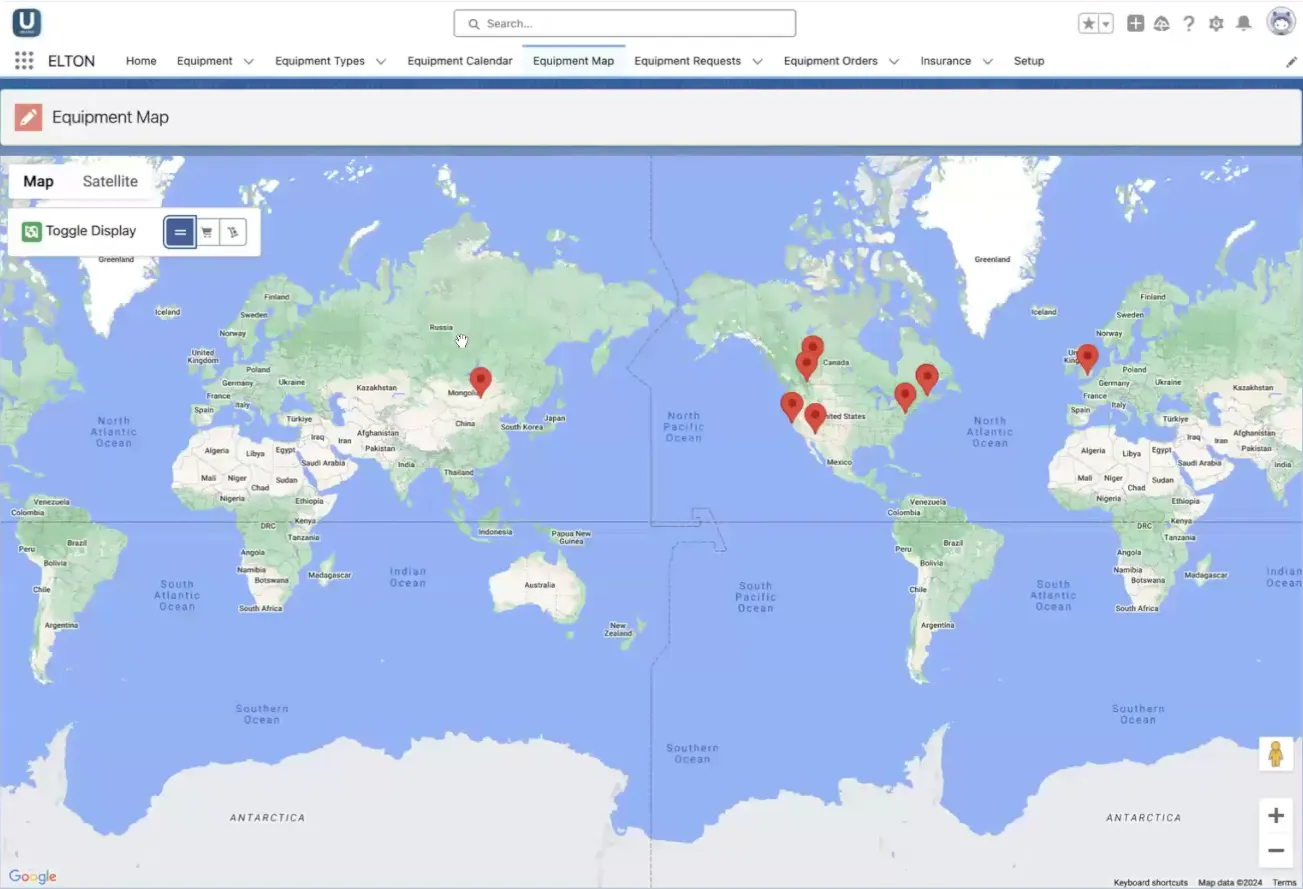Screen dimensions: 1303x889
Task: Select the red pin on Mongolia
Action: [x=481, y=382]
